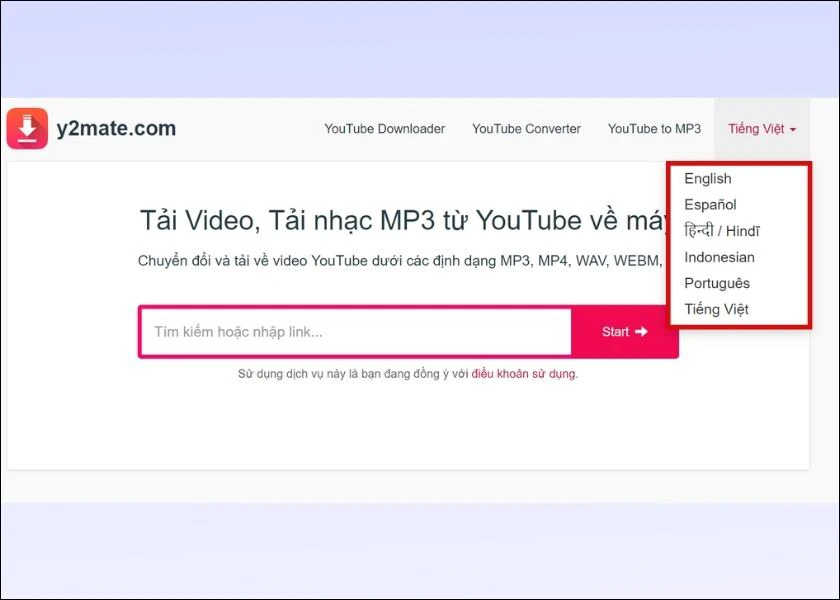This screenshot has height=600, width=840.
Task: Focus the Tìm kiếm hoặc nhập link field
Action: (x=356, y=332)
